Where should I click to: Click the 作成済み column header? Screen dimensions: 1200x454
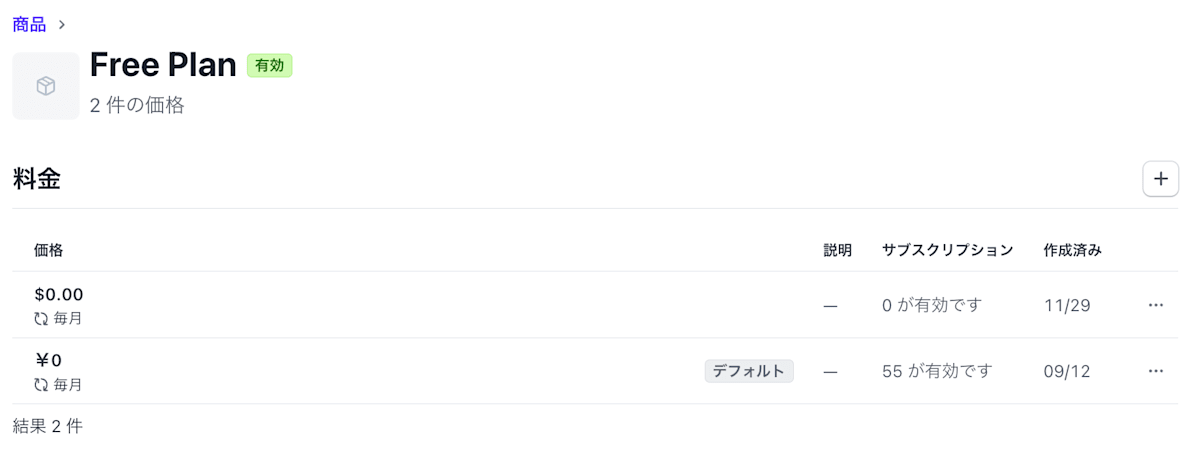tap(1072, 250)
